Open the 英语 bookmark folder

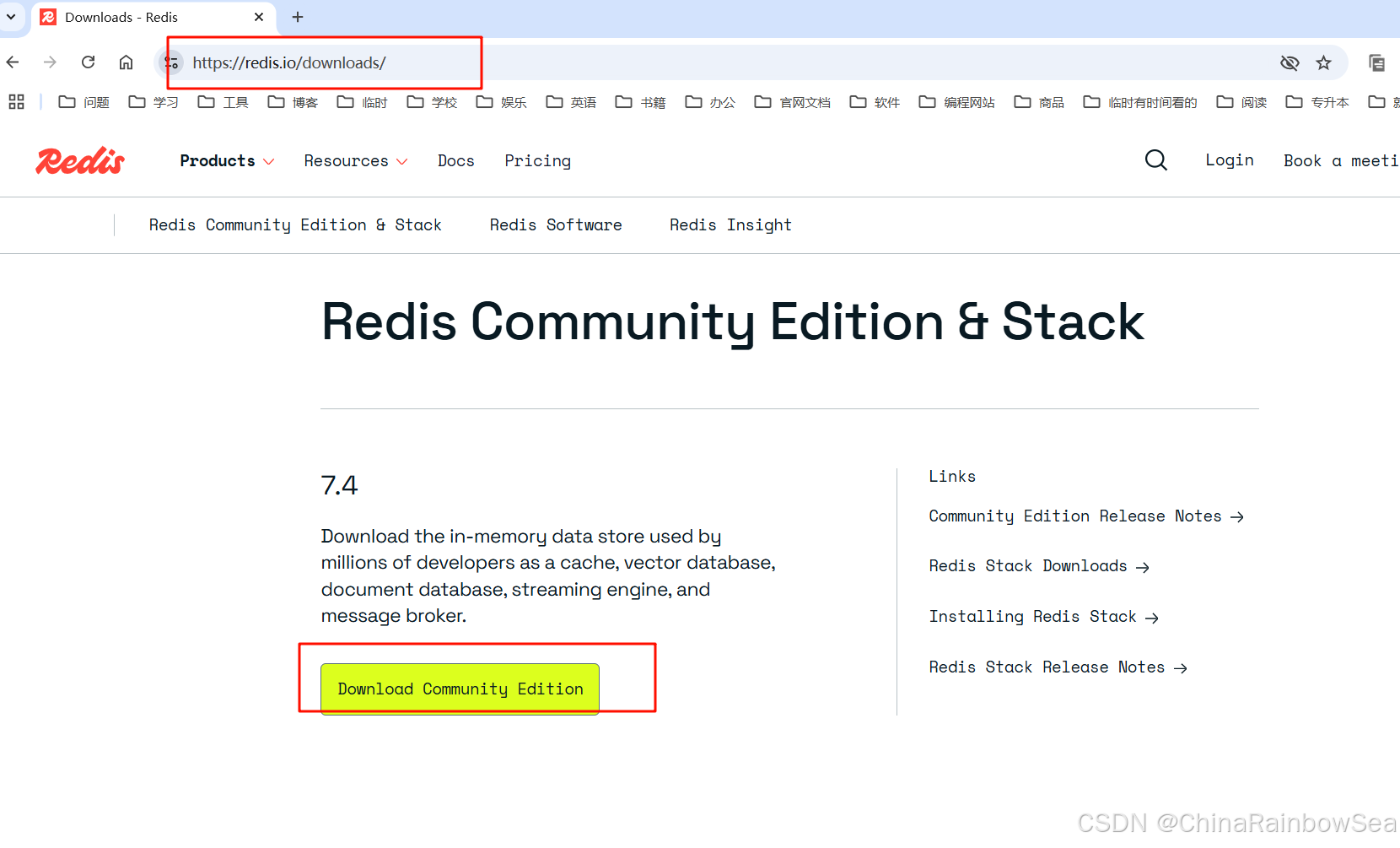pyautogui.click(x=571, y=102)
